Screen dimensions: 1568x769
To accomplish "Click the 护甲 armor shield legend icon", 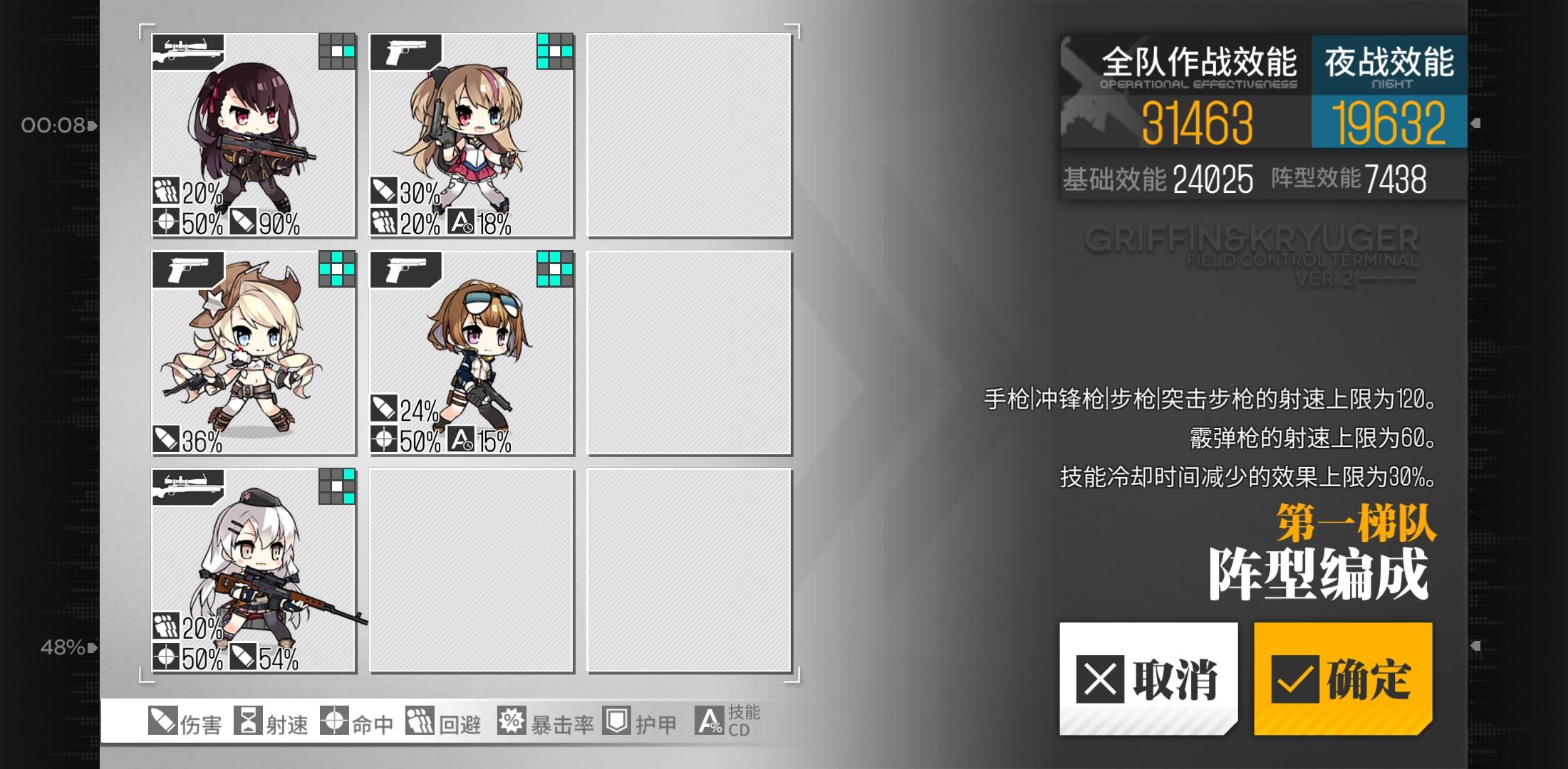I will click(616, 721).
